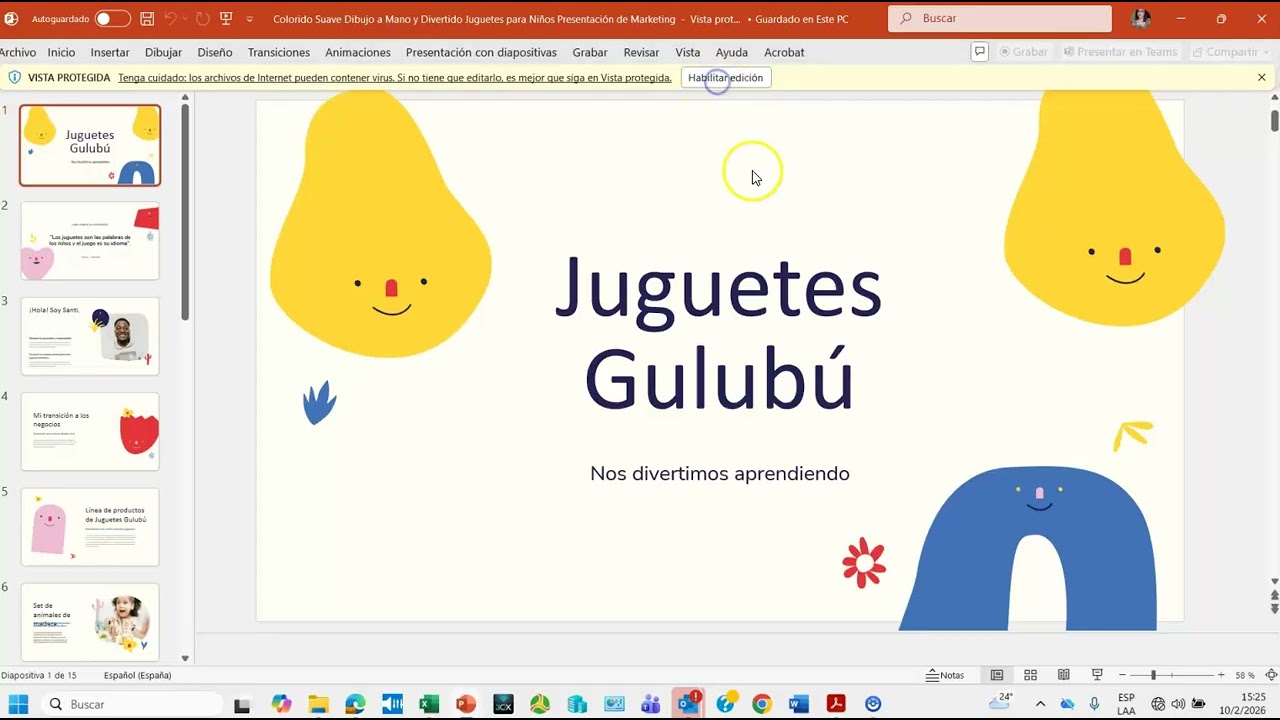The height and width of the screenshot is (720, 1280).
Task: Click the Next Slide double-arrow button
Action: (x=1274, y=609)
